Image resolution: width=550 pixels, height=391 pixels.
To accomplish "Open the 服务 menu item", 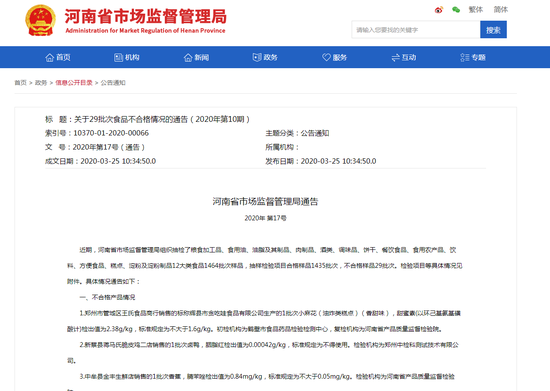I will [x=340, y=58].
